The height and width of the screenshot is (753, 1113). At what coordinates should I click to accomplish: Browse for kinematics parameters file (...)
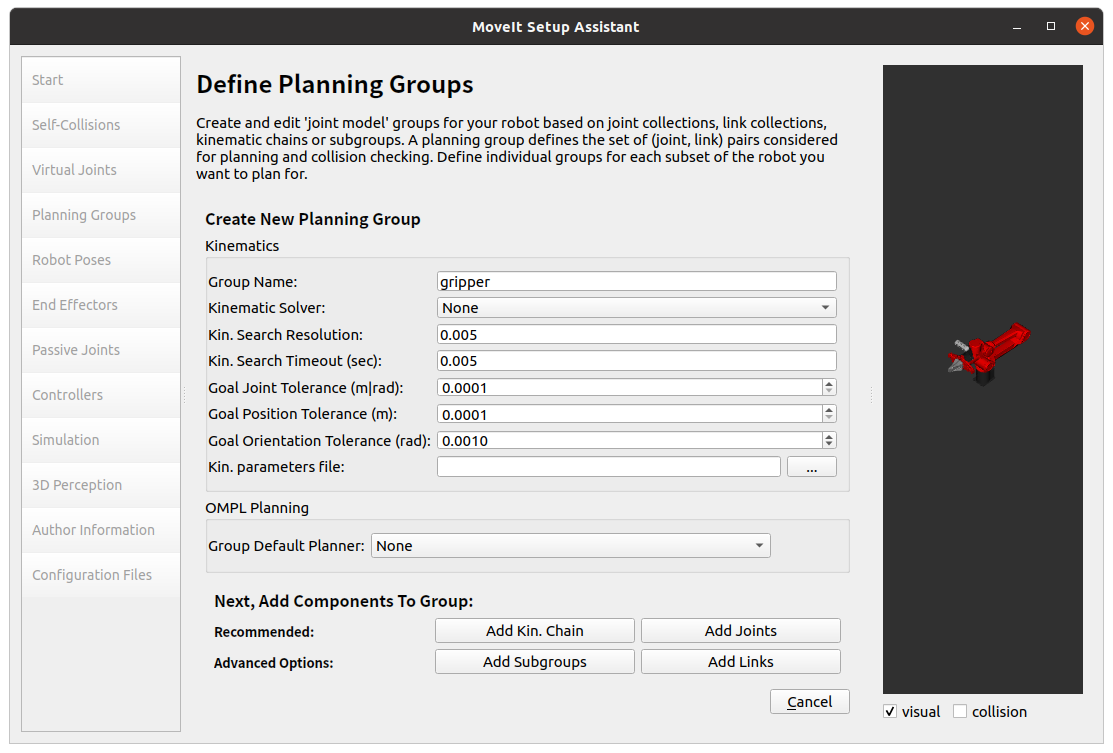coord(811,467)
